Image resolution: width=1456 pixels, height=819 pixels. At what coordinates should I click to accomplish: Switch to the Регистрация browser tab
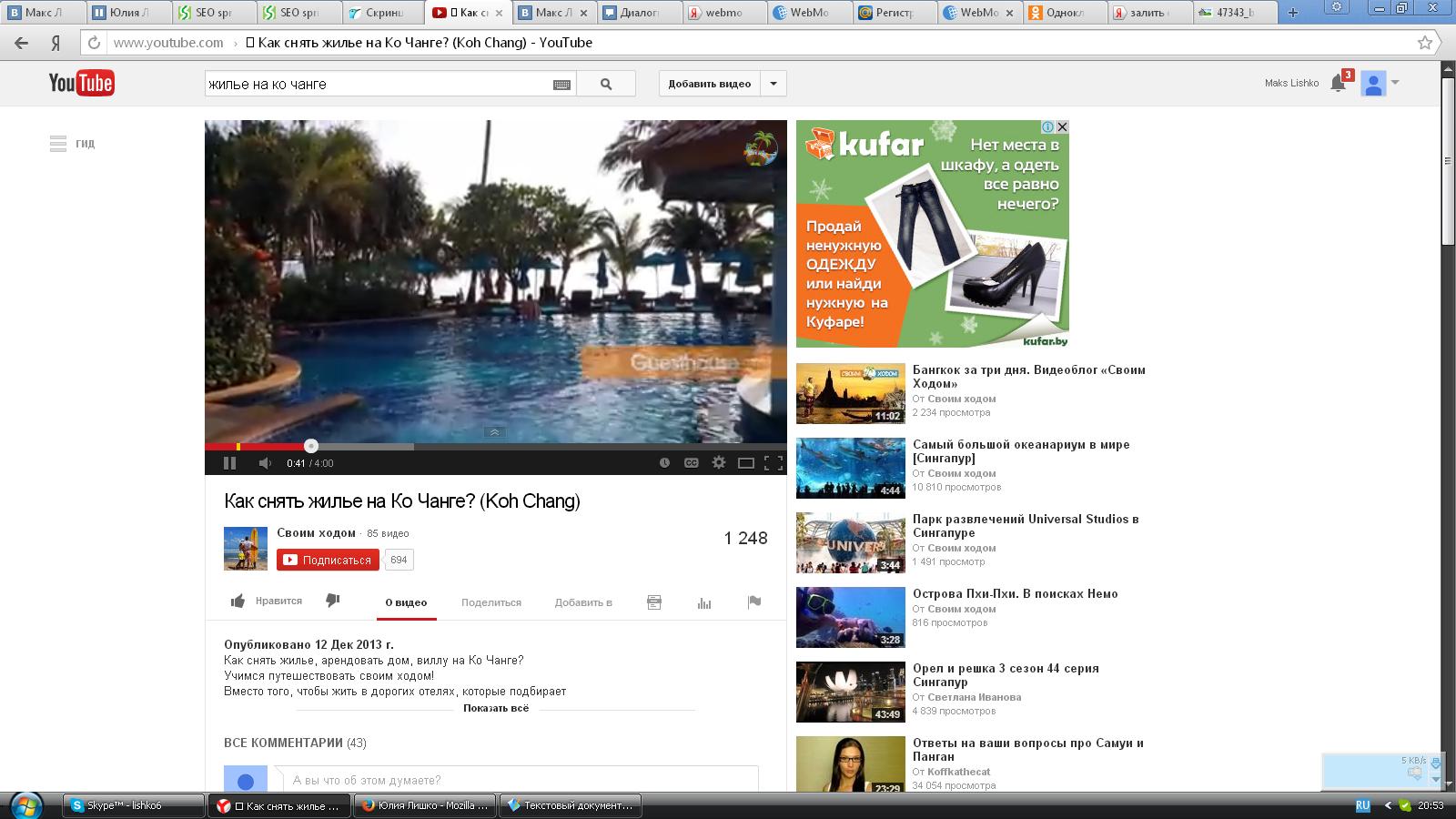coord(895,13)
